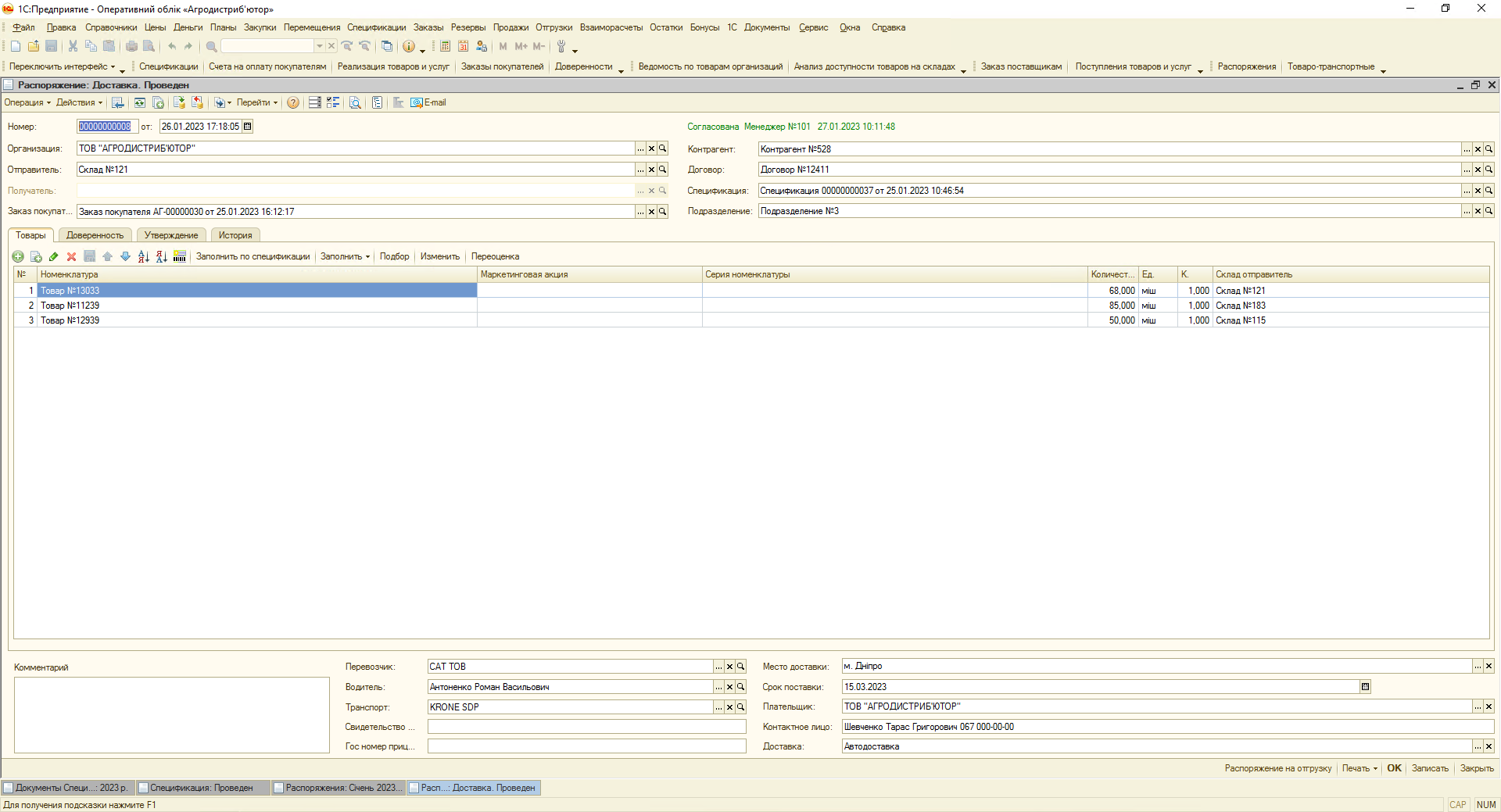Open date picker next to document date

tap(248, 127)
